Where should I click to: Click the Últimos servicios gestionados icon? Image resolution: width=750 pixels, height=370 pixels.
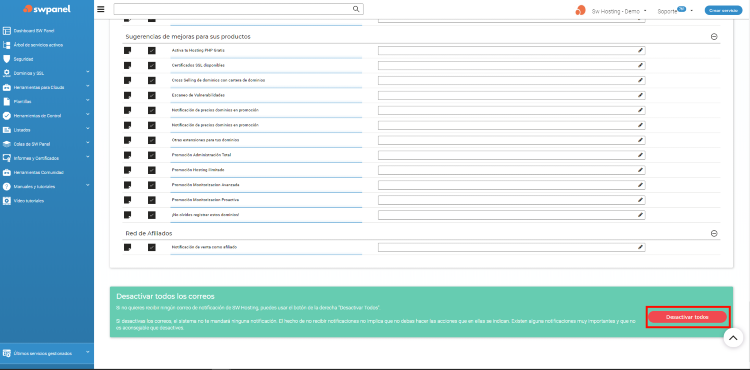point(7,353)
